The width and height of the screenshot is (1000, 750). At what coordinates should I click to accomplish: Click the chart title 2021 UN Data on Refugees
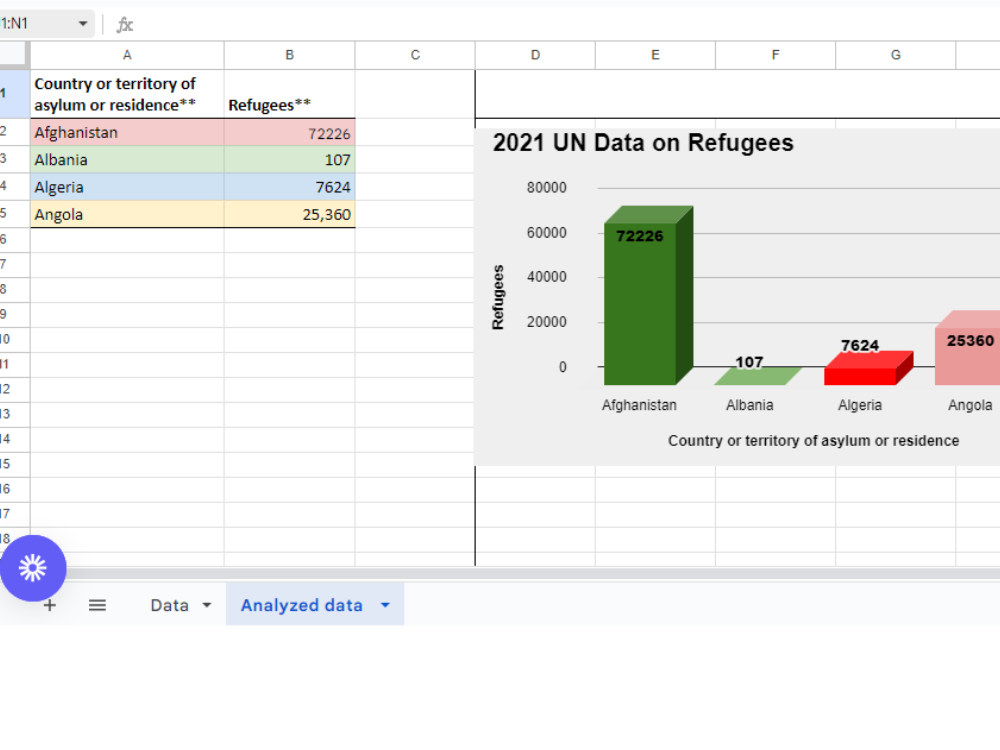(x=643, y=143)
